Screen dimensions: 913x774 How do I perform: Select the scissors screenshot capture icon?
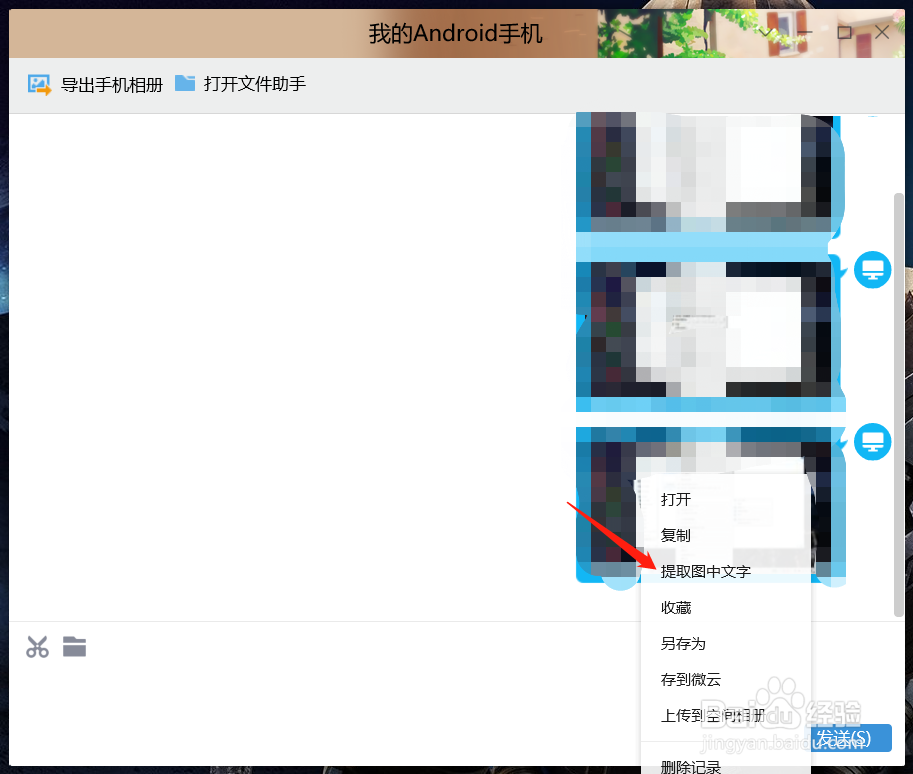point(36,647)
